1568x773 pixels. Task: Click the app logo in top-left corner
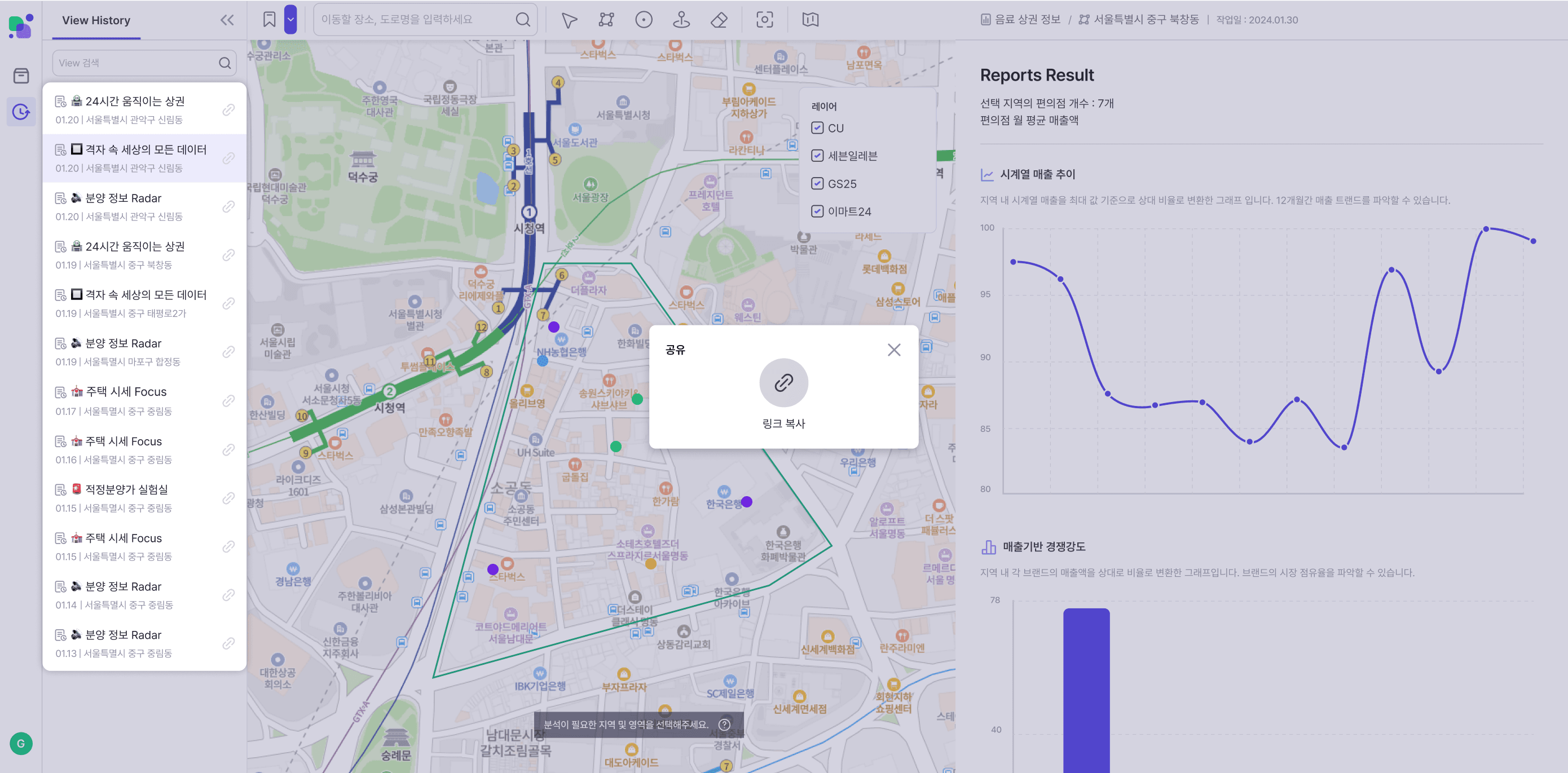tap(21, 26)
